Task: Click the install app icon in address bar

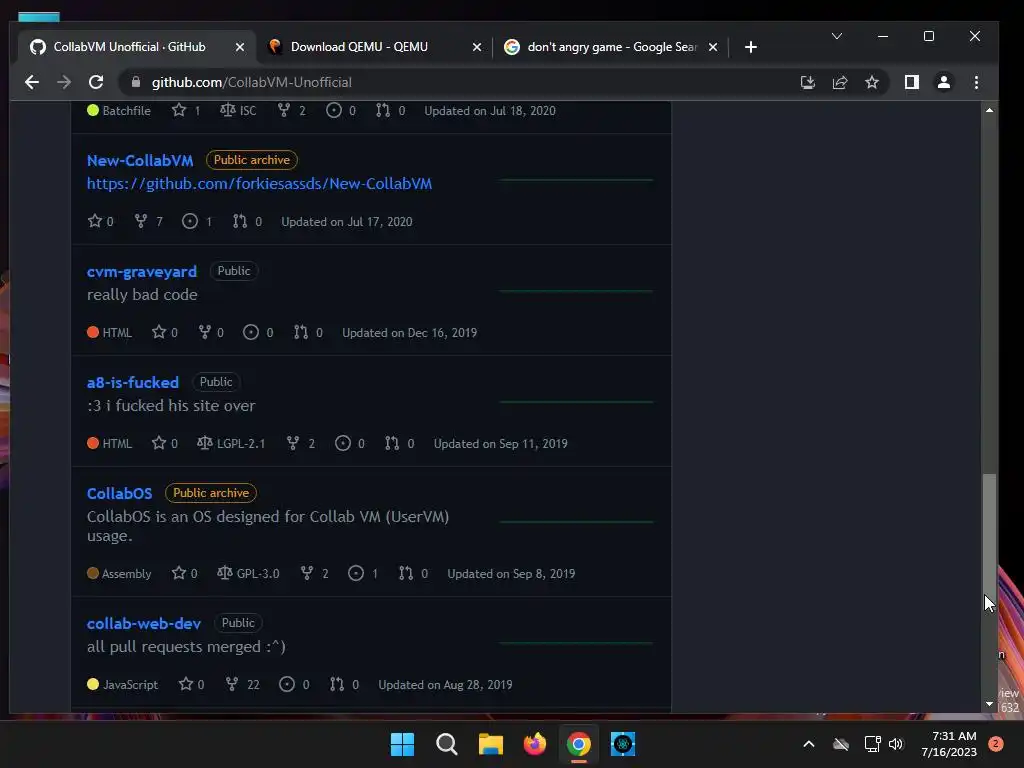Action: 808,82
